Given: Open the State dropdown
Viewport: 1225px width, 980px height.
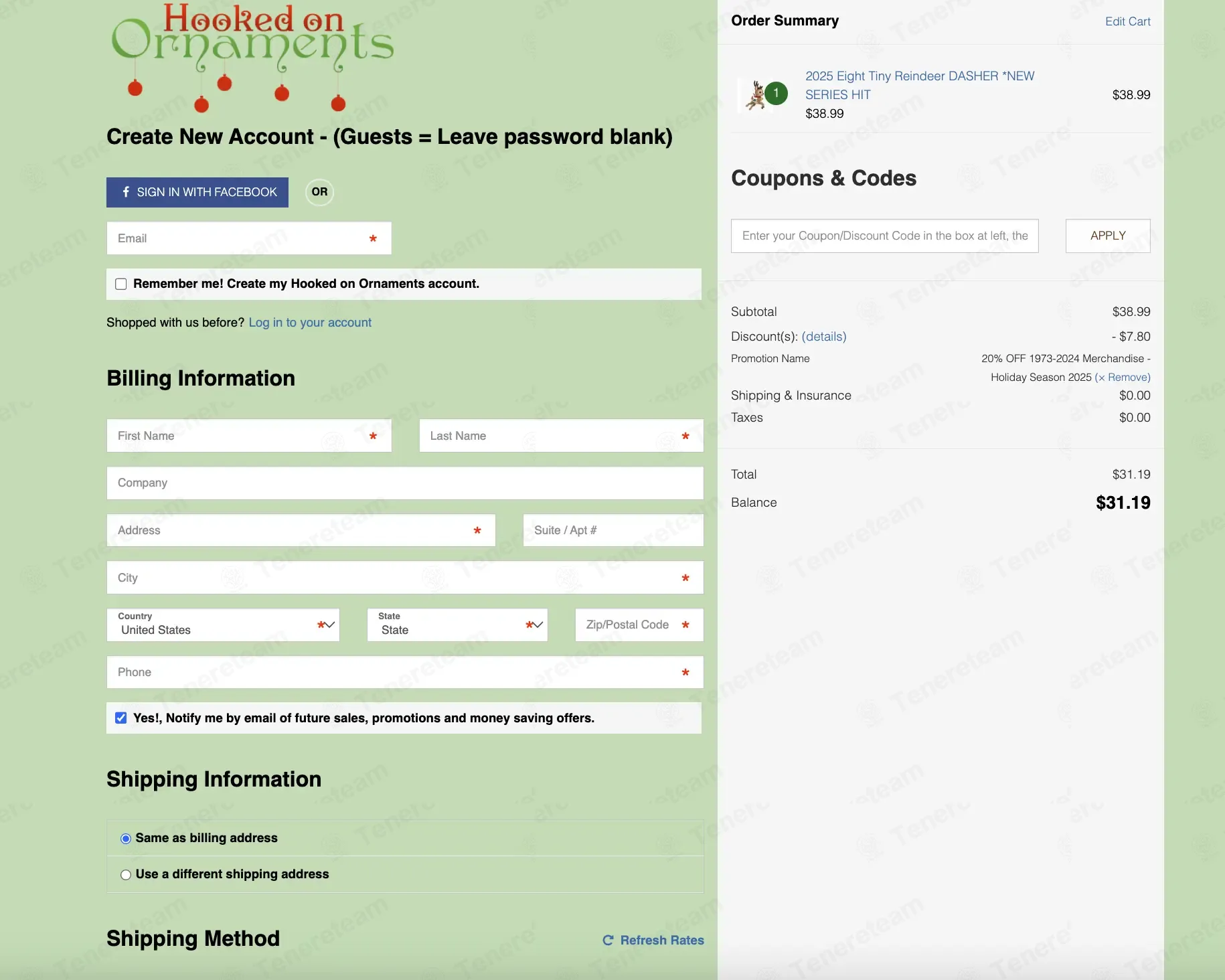Looking at the screenshot, I should (457, 625).
